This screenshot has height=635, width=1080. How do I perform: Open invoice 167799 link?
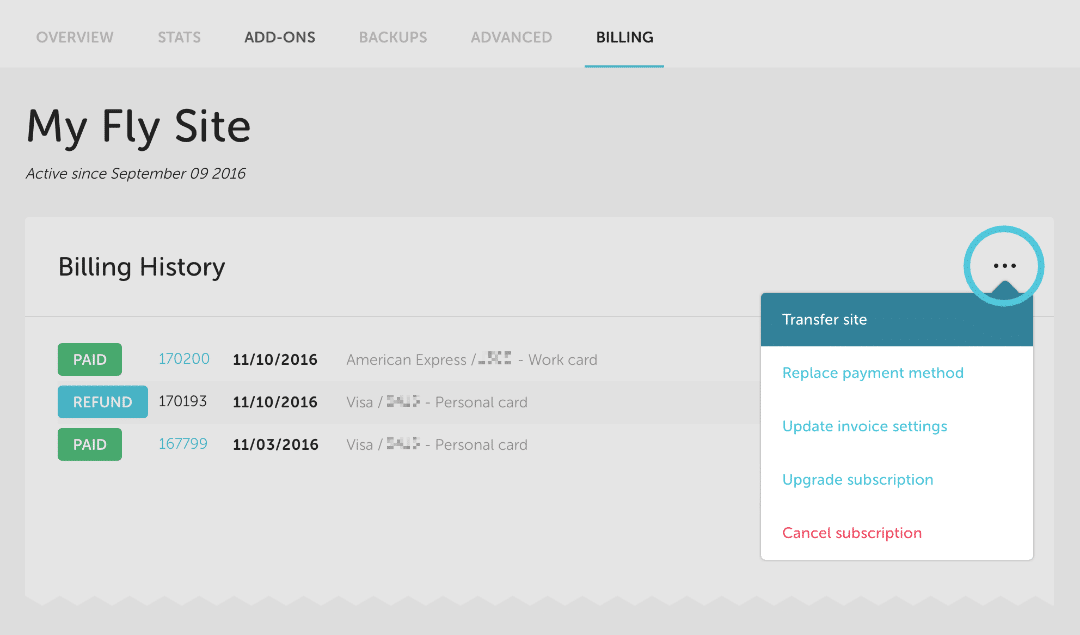[x=183, y=444]
